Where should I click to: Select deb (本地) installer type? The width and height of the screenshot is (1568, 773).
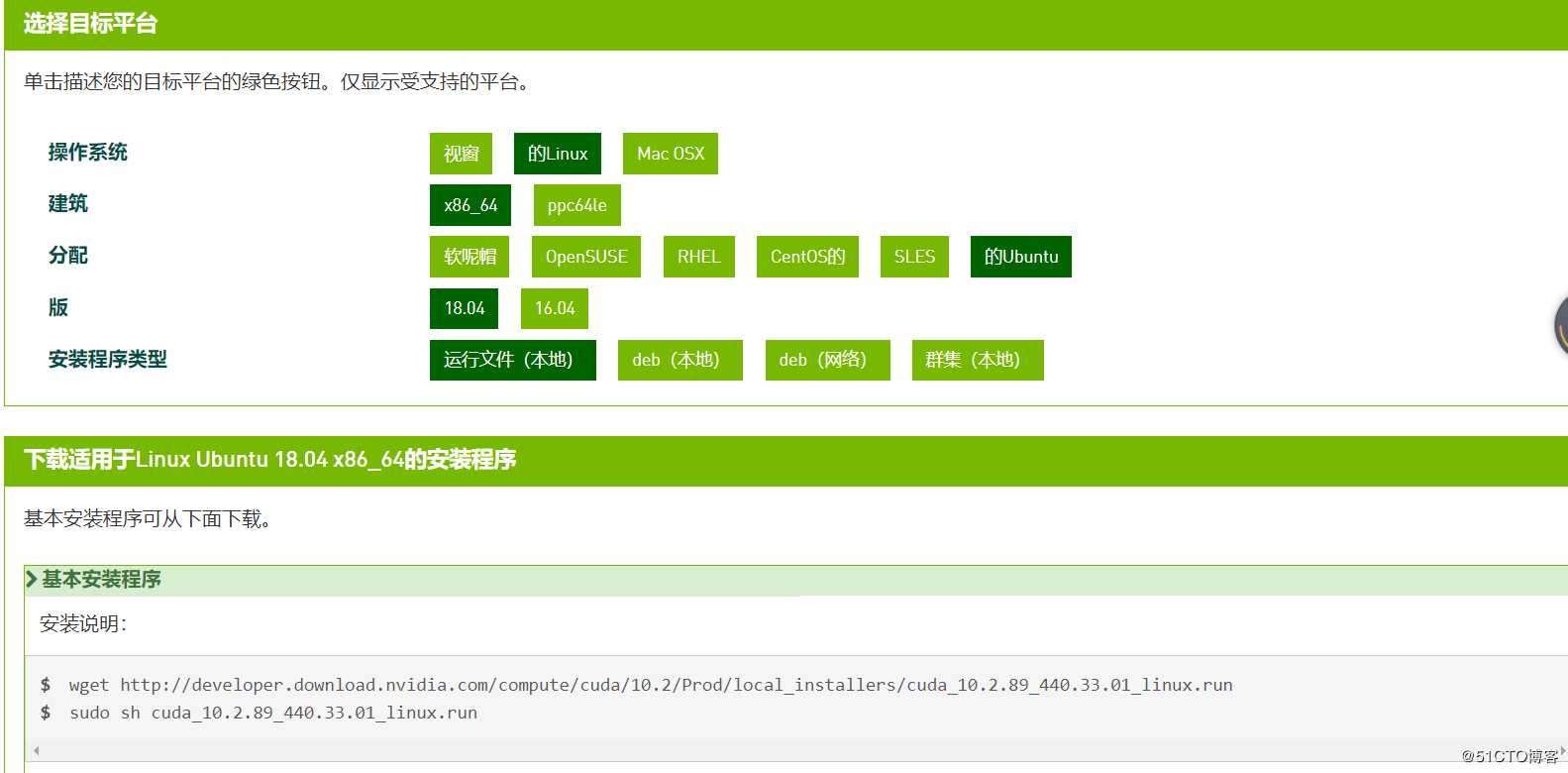click(680, 360)
